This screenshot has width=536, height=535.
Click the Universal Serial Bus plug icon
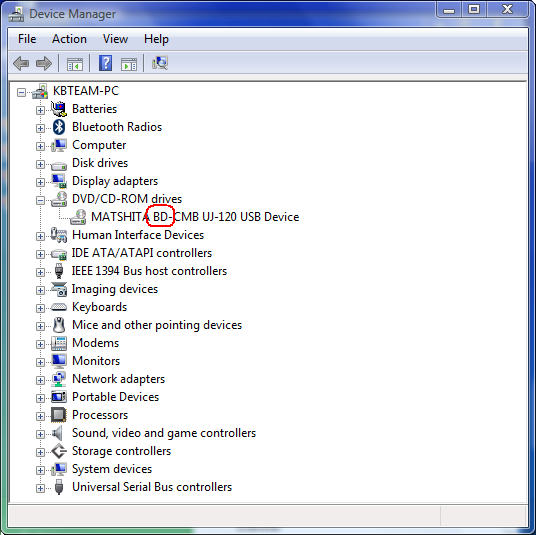point(59,487)
